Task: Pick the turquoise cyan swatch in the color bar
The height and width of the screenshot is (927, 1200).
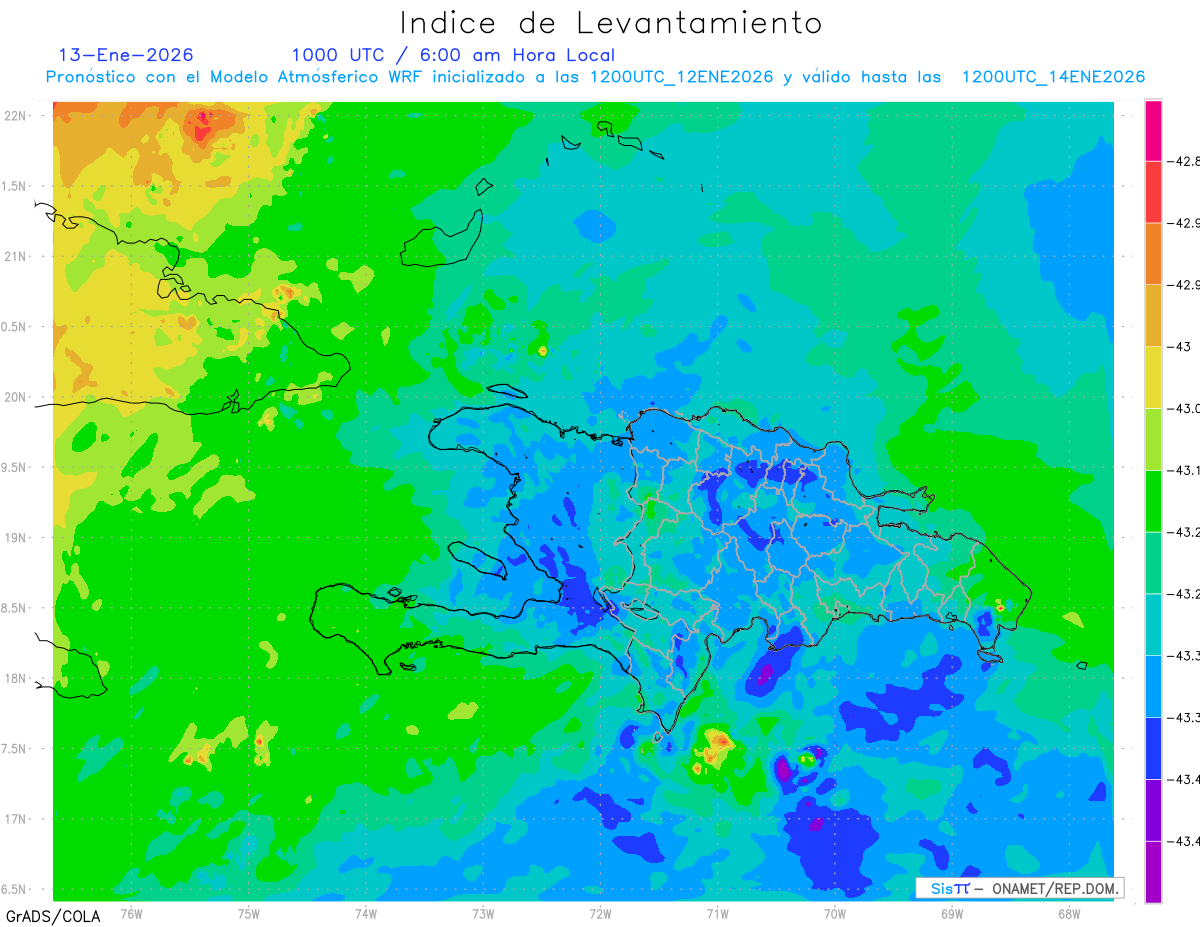Action: (x=1153, y=624)
